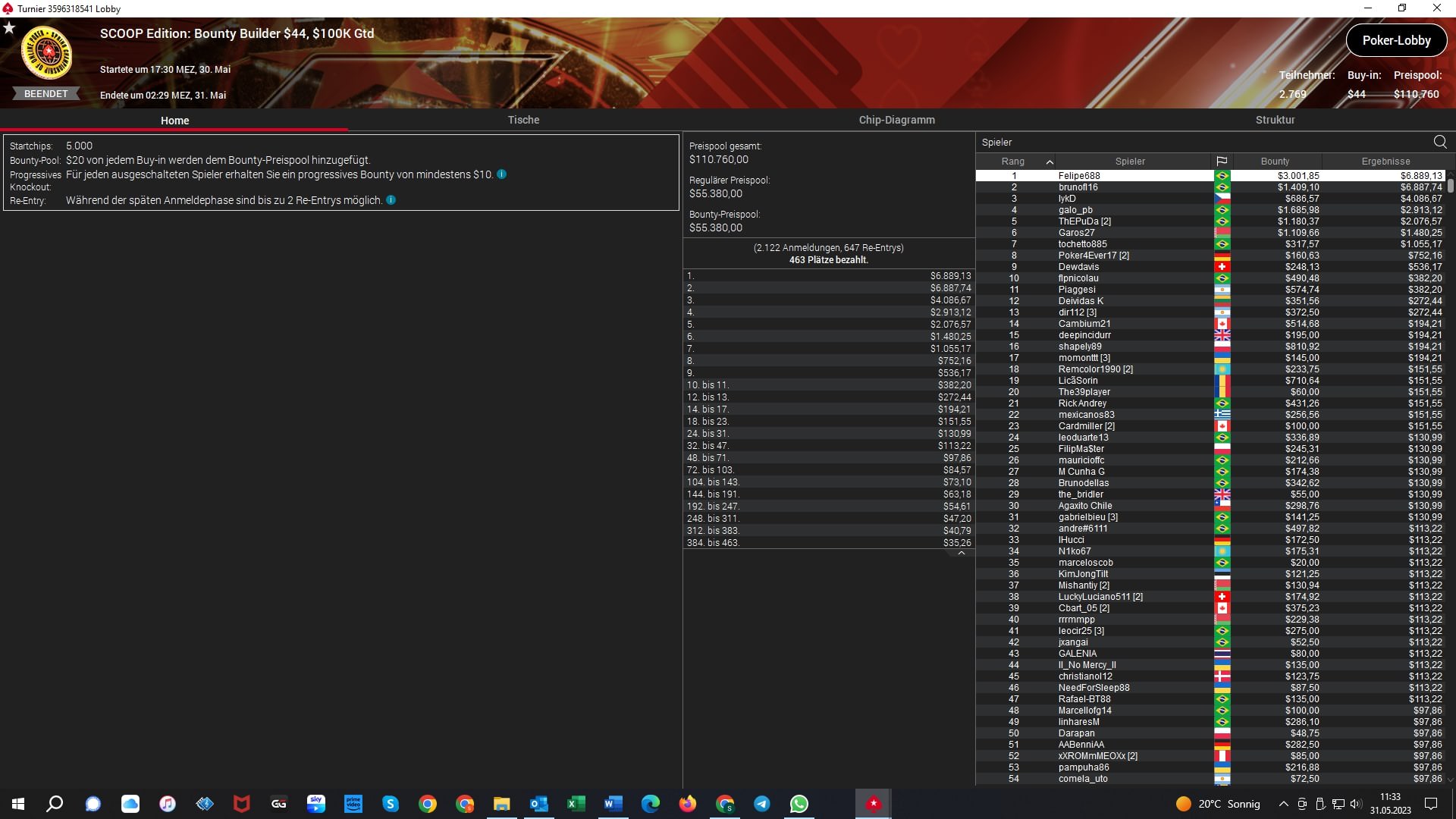
Task: Open Prime Video from the taskbar
Action: 353,804
